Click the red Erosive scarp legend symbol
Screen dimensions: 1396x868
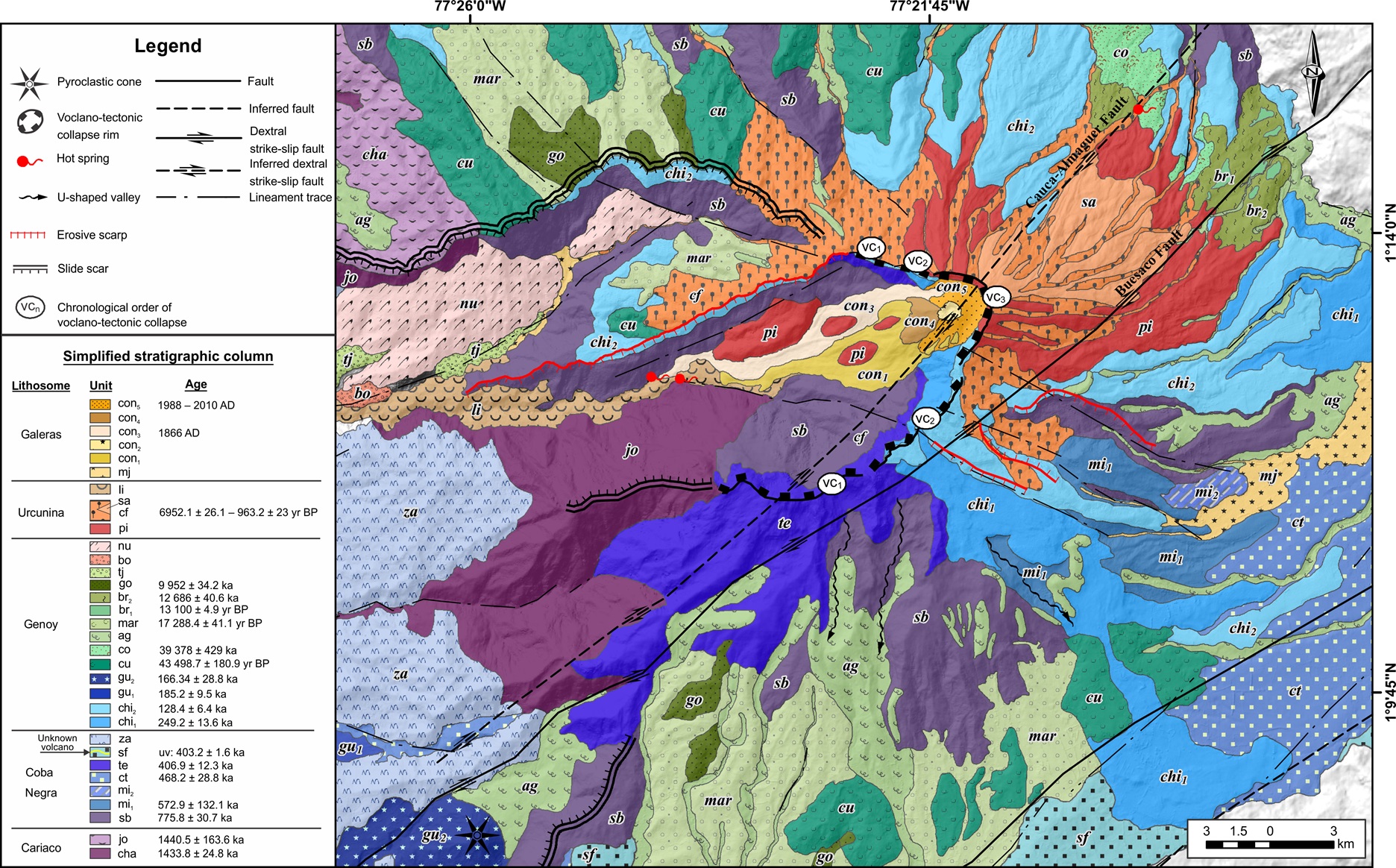click(x=28, y=235)
